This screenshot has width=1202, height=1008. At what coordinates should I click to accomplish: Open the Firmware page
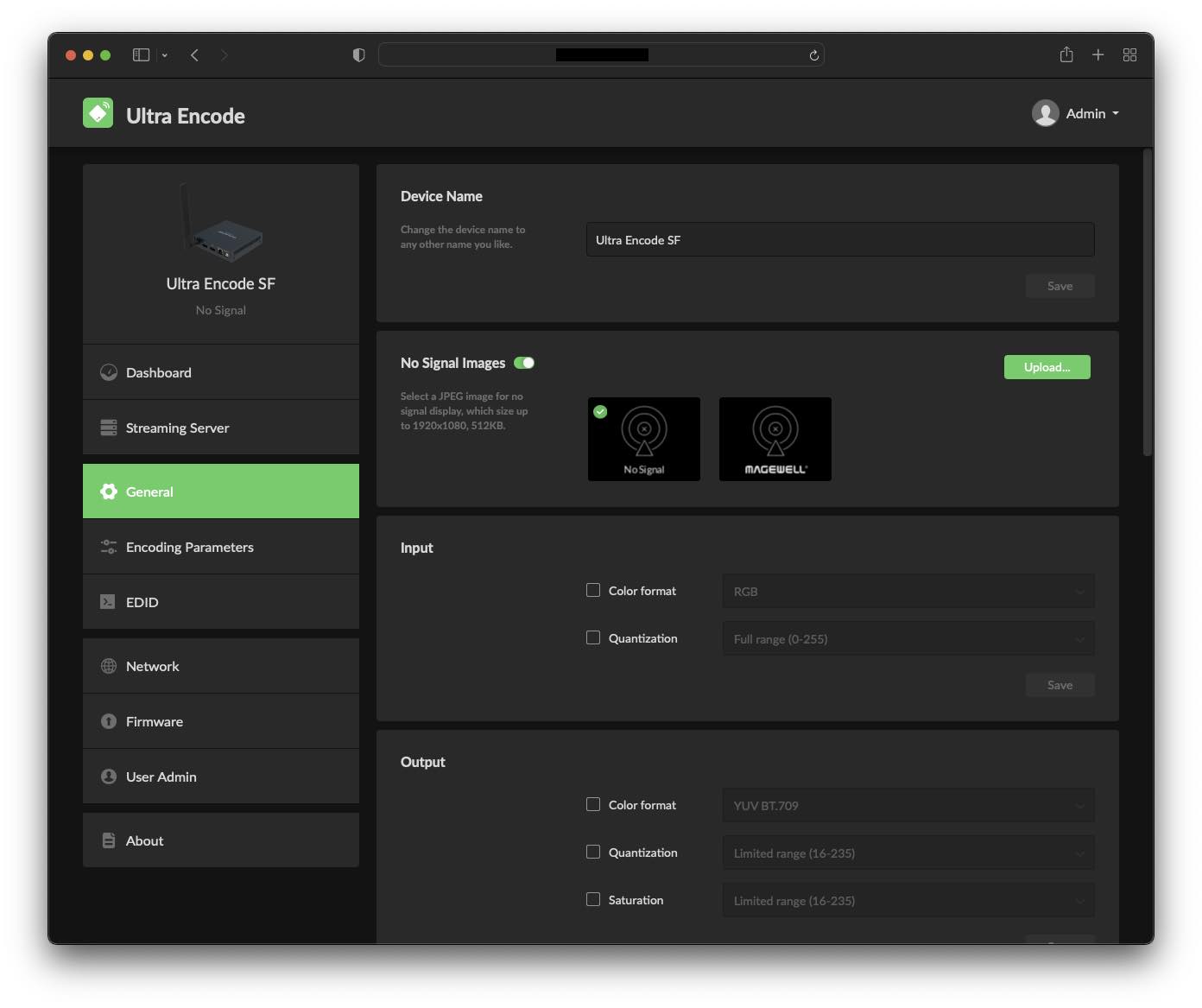(221, 721)
